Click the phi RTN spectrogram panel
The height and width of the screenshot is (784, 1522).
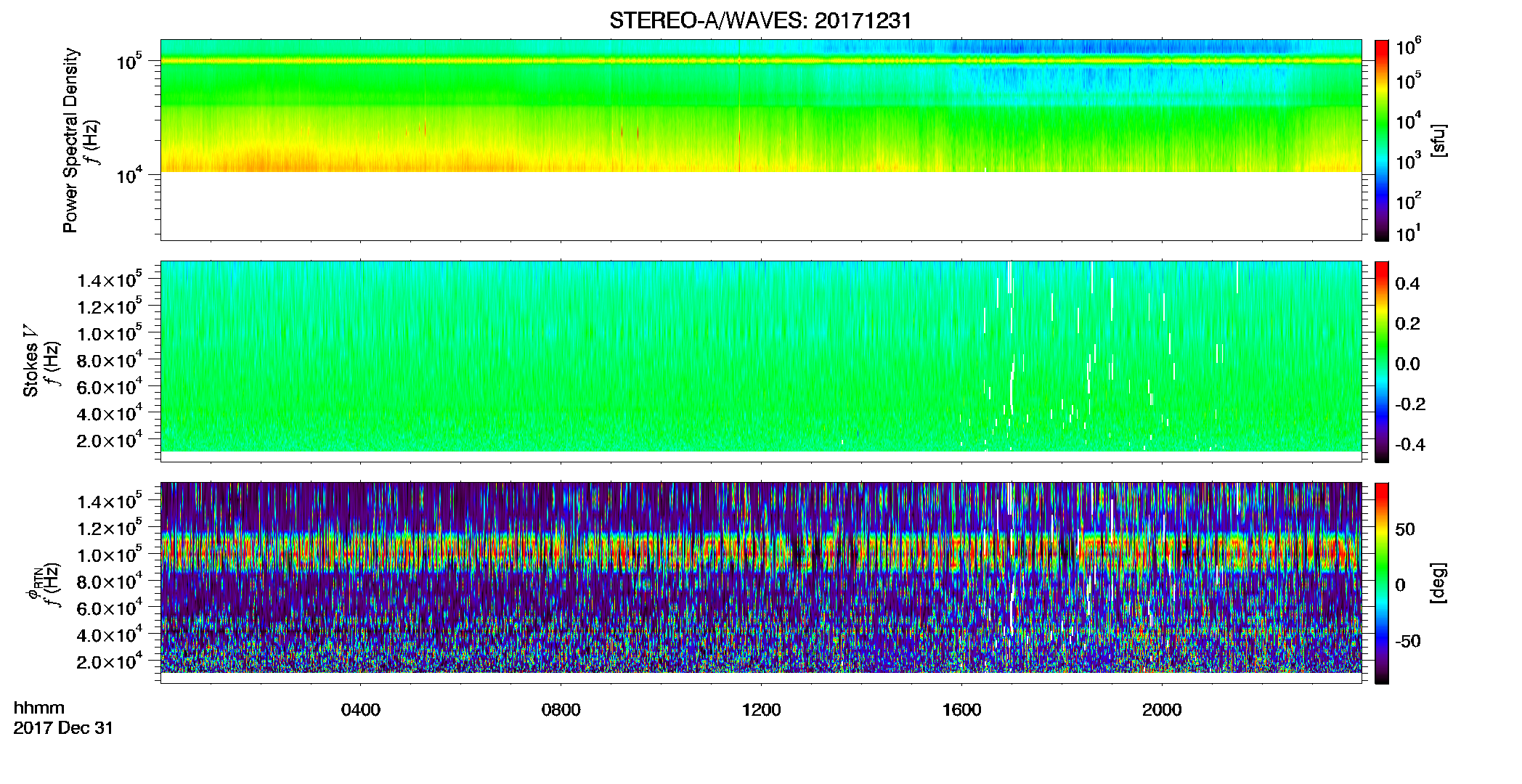[761, 582]
